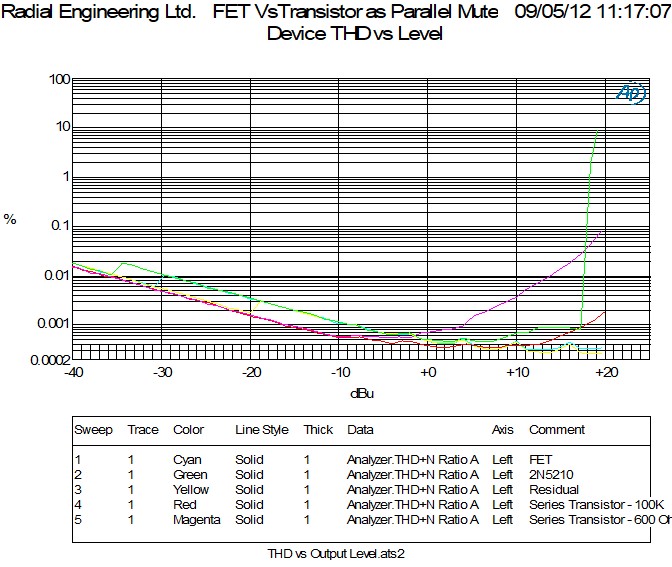The height and width of the screenshot is (567, 672).
Task: Click the 'Line Style' column header
Action: 262,430
